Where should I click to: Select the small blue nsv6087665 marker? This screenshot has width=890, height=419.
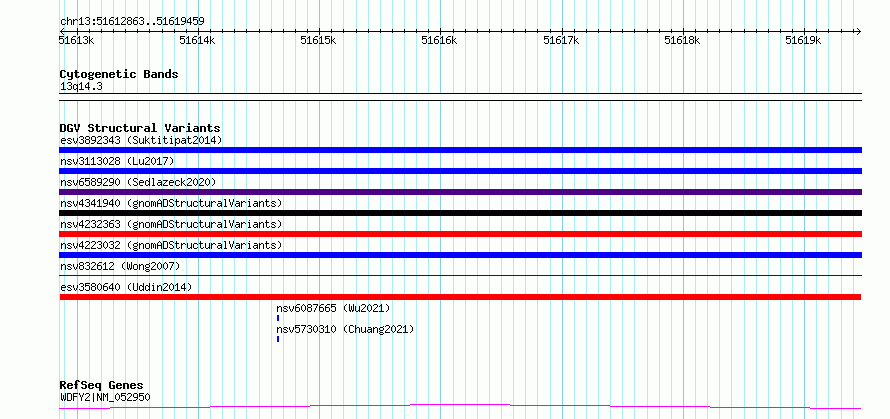pyautogui.click(x=278, y=318)
